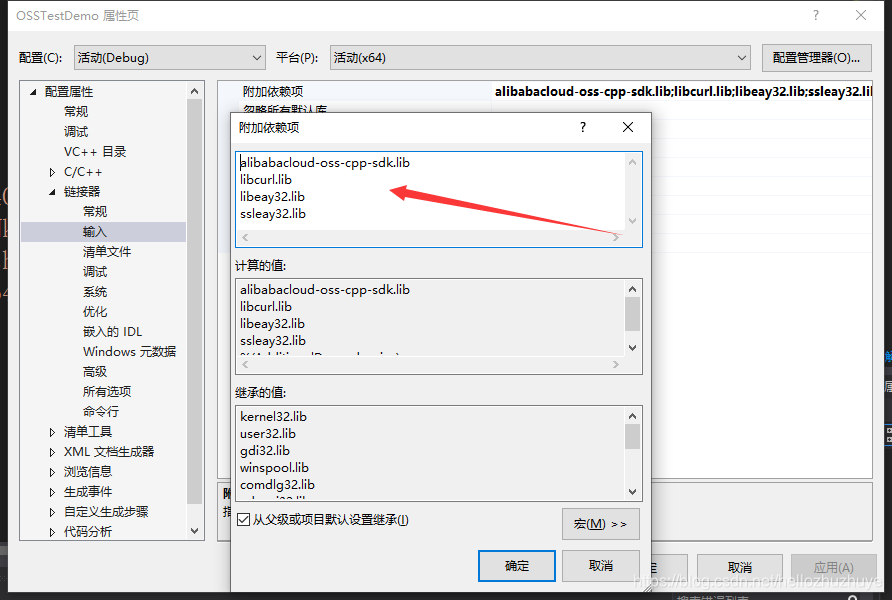The image size is (892, 600).
Task: Click the 附加依赖项 value in property grid
Action: [x=683, y=92]
